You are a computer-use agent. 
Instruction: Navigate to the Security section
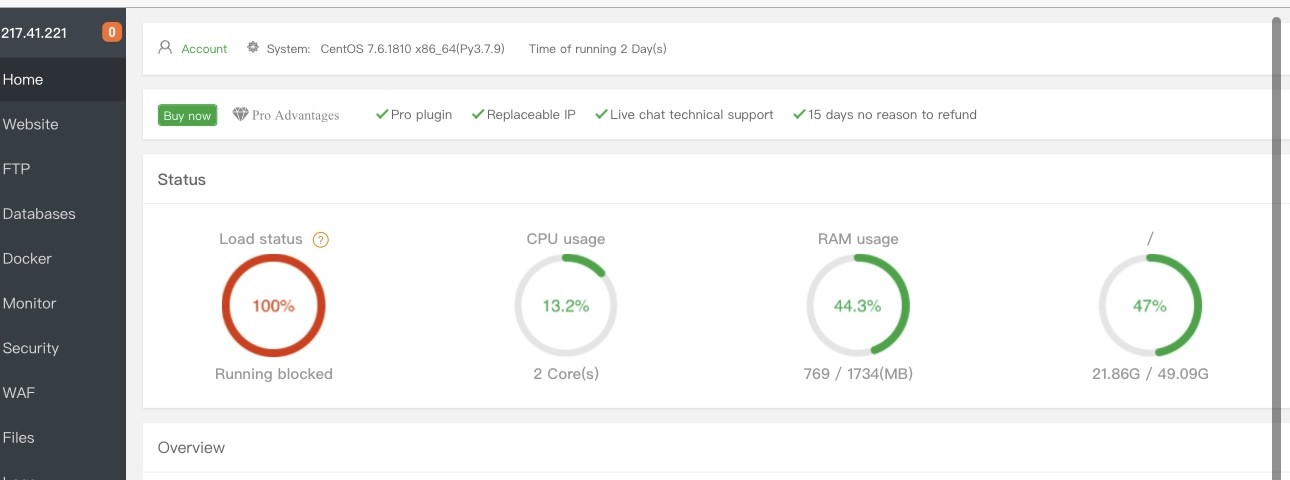tap(31, 348)
